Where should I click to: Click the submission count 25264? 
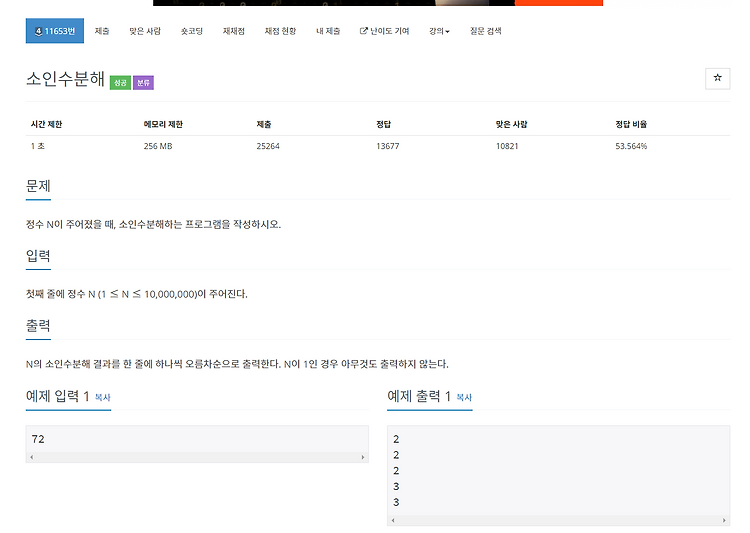click(268, 146)
